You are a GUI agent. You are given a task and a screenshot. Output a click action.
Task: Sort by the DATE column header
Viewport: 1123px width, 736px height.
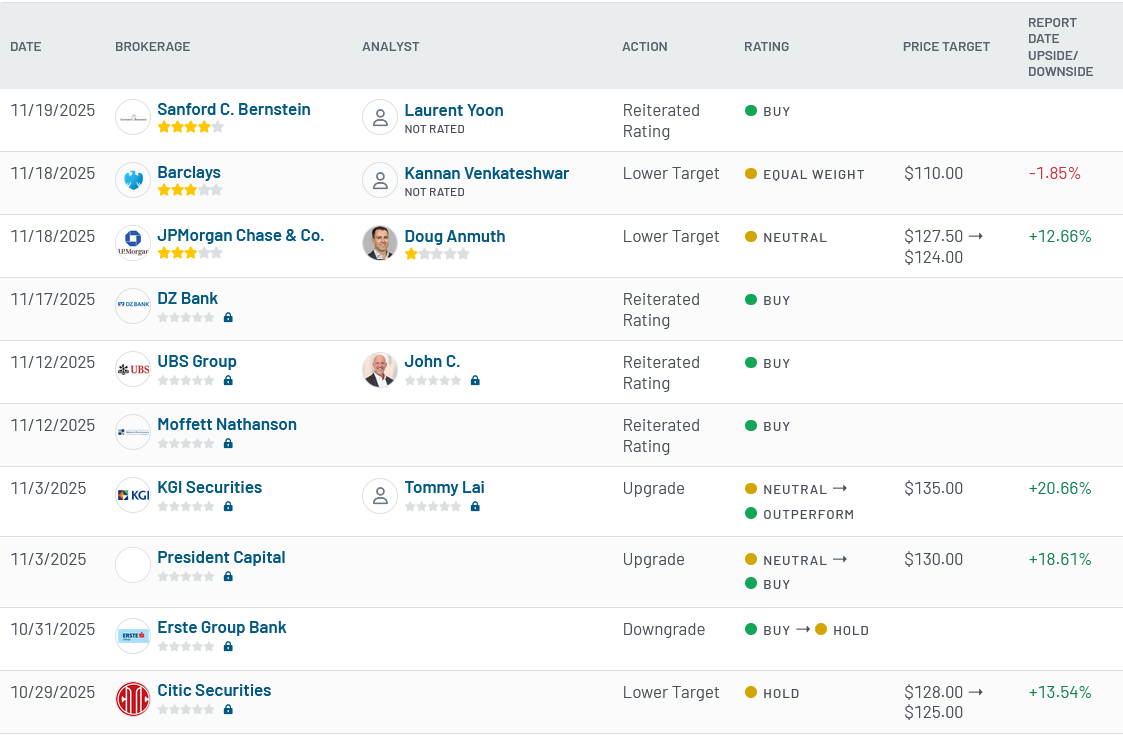[26, 47]
